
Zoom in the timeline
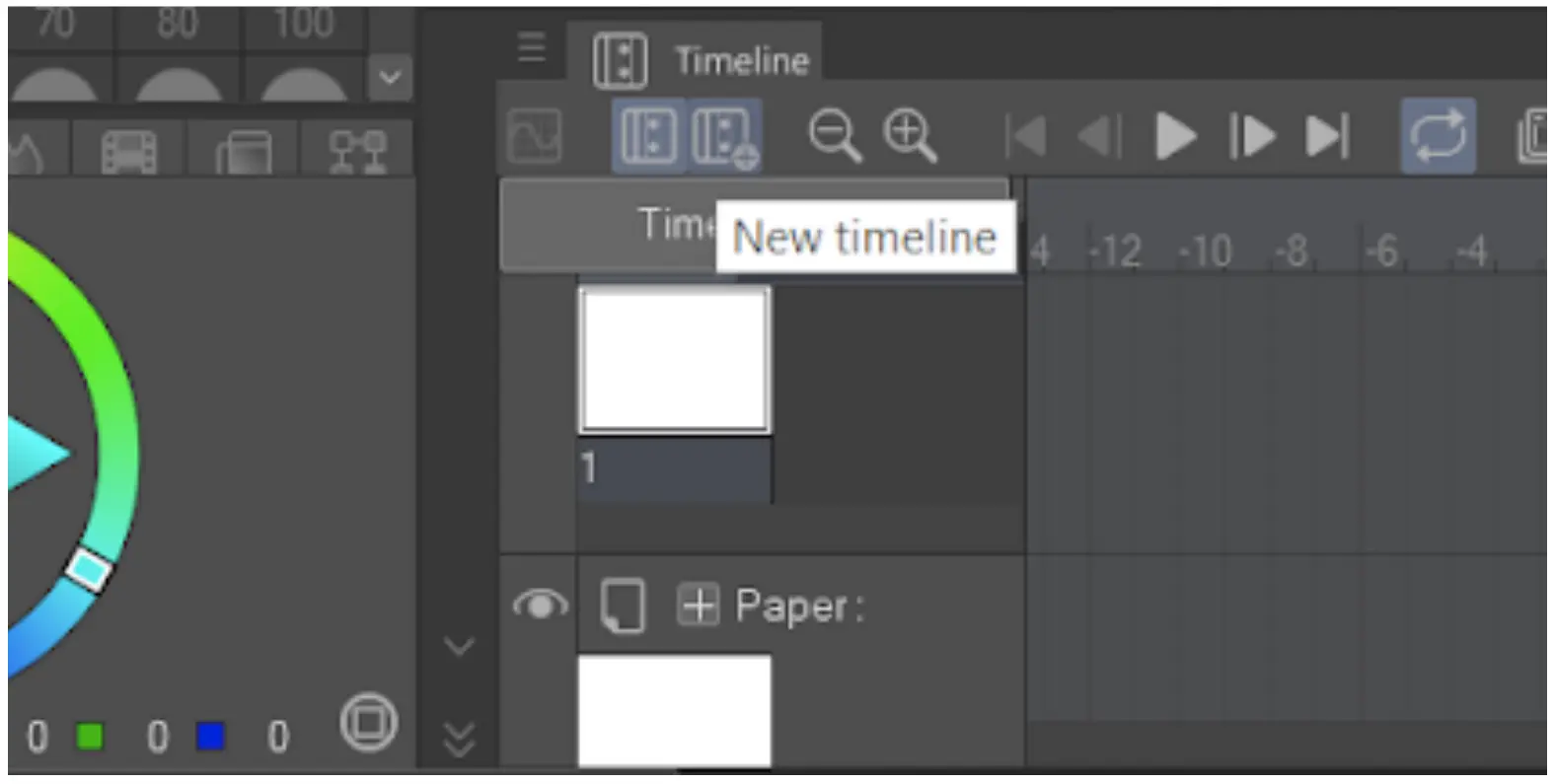[x=909, y=136]
